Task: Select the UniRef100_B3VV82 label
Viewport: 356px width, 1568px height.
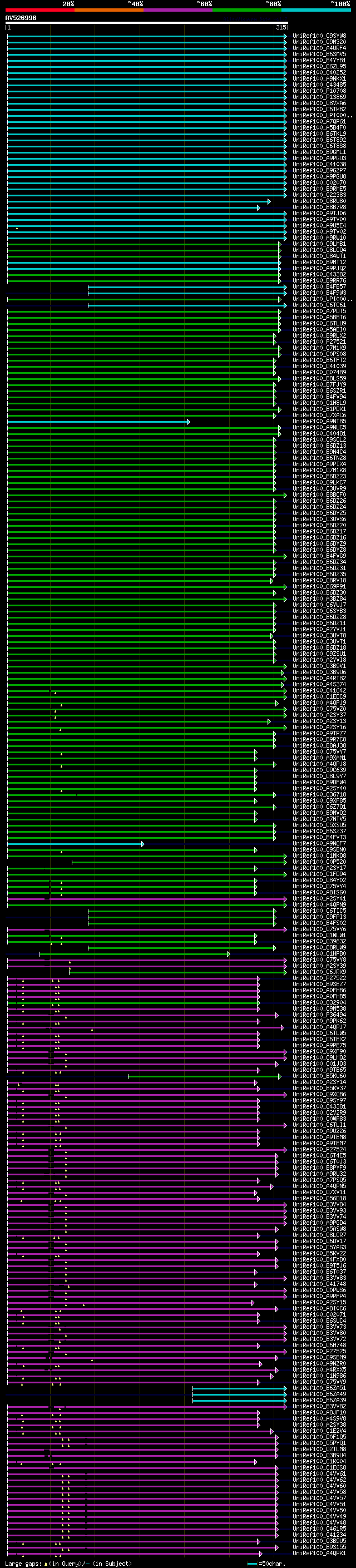Action: click(319, 1407)
